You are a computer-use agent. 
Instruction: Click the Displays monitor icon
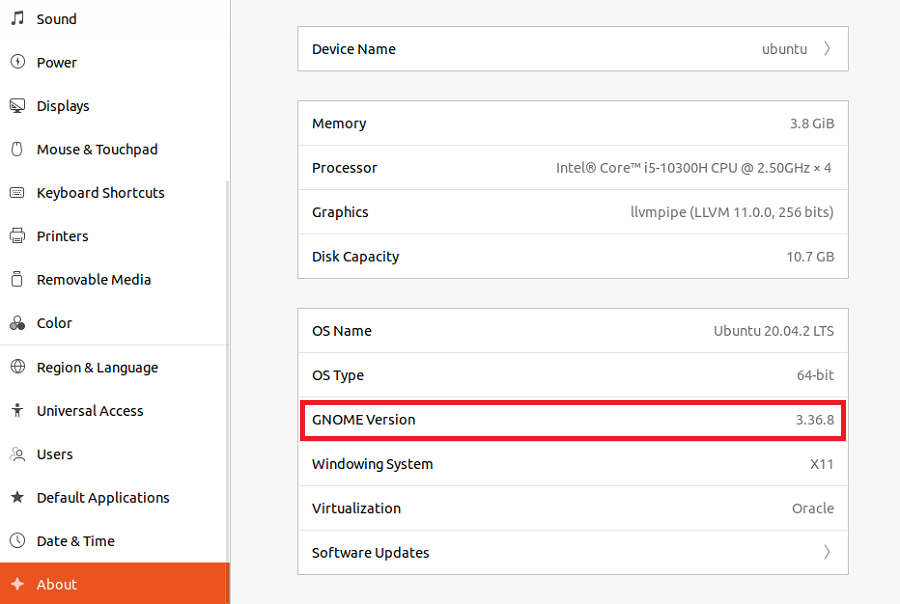point(17,106)
